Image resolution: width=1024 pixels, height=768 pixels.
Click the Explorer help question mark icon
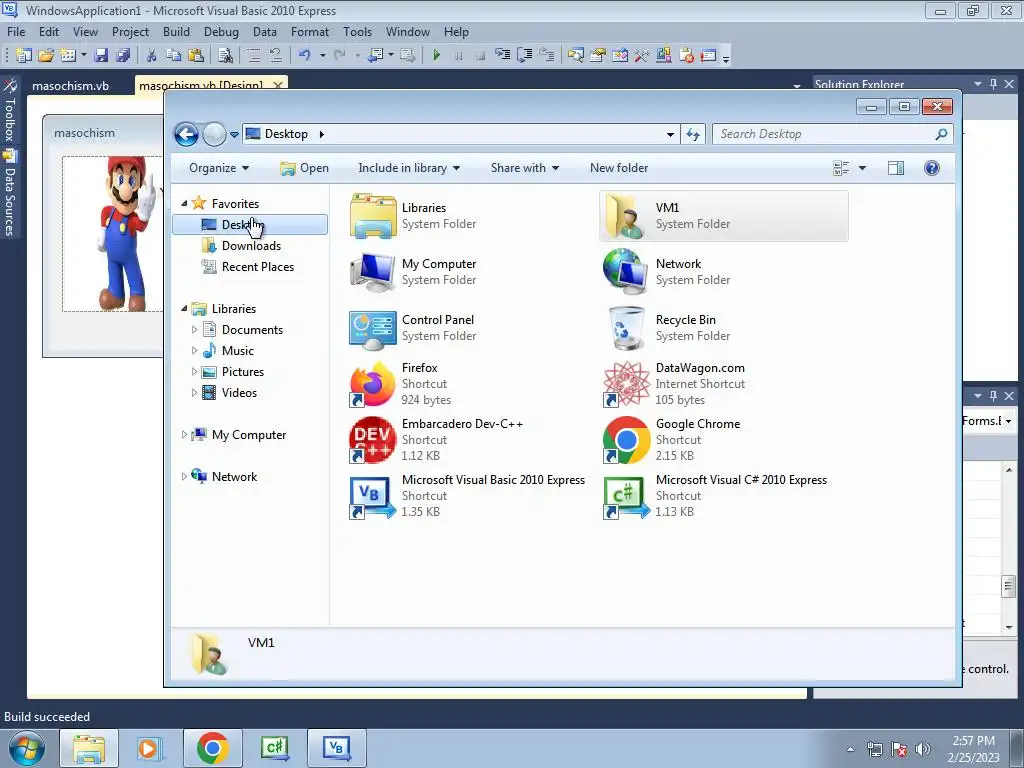pos(932,168)
